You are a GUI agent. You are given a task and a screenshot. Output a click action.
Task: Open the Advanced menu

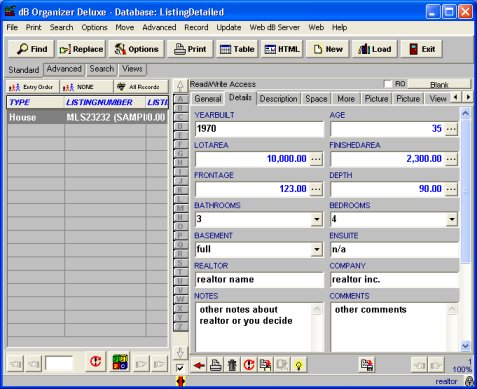[159, 27]
